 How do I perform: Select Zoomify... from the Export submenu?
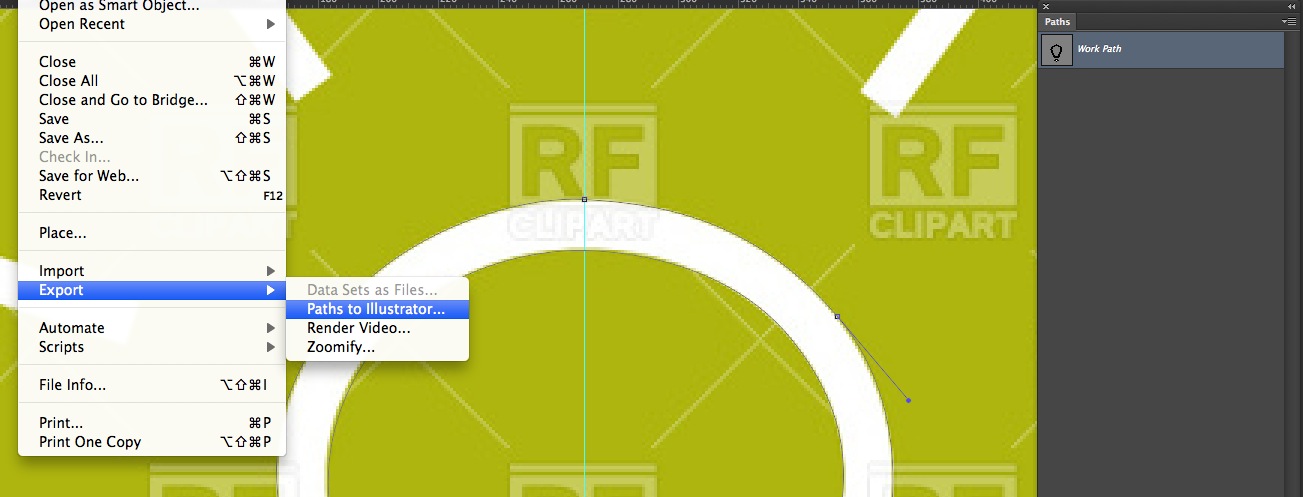tap(377, 347)
